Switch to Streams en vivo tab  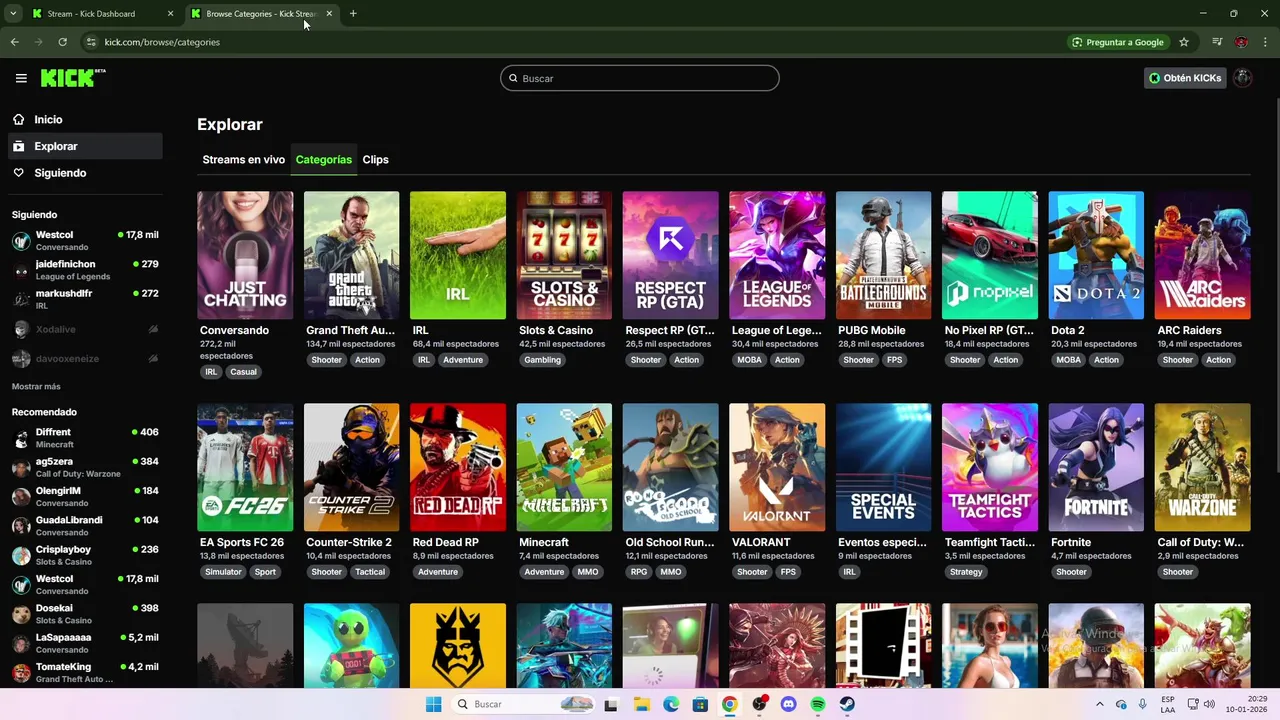(x=243, y=159)
